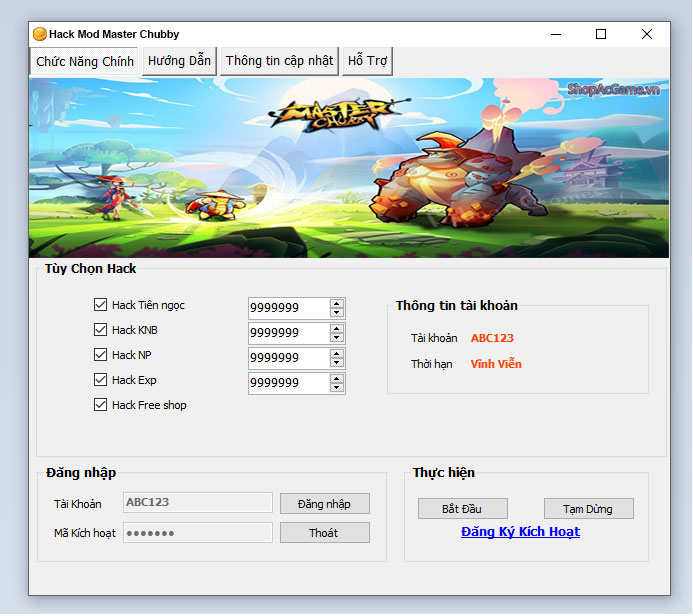
Task: Click the Mã Kích hoạt password field
Action: (x=198, y=532)
